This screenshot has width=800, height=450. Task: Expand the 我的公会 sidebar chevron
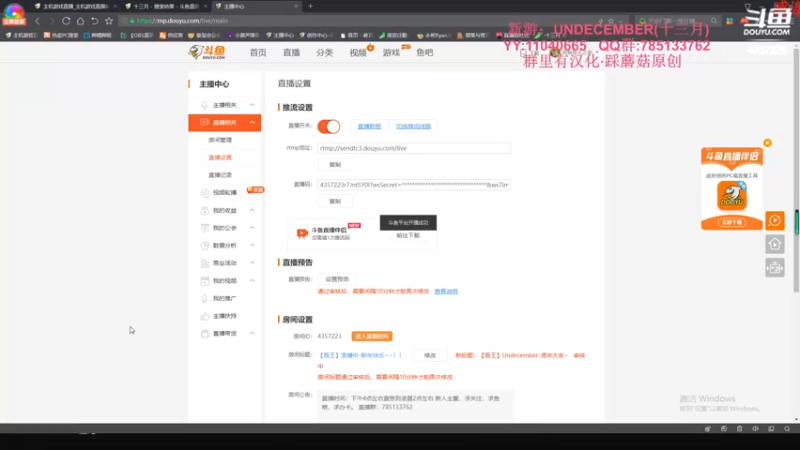click(x=252, y=228)
